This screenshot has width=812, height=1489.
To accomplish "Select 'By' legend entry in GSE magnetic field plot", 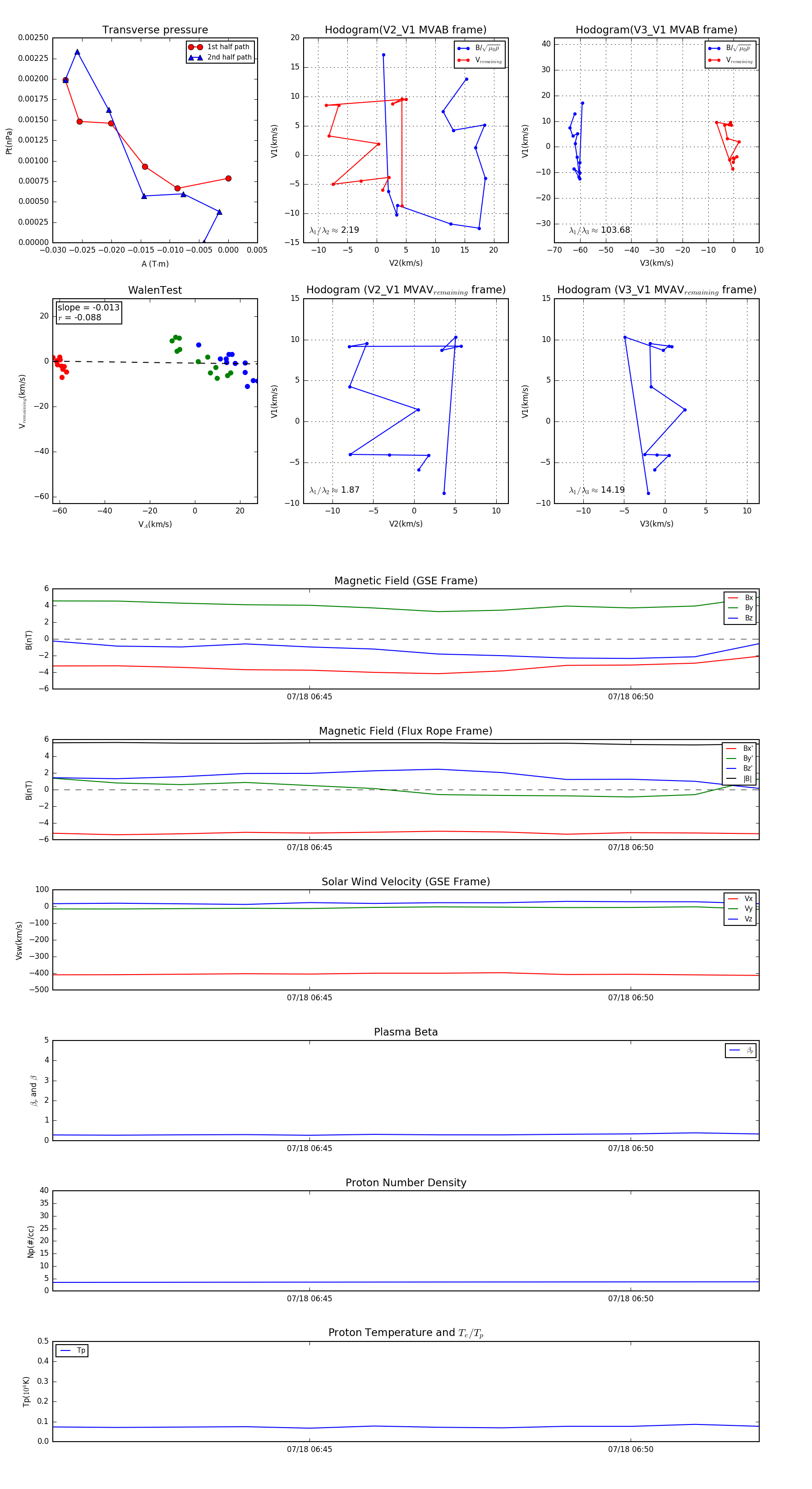I will click(740, 607).
